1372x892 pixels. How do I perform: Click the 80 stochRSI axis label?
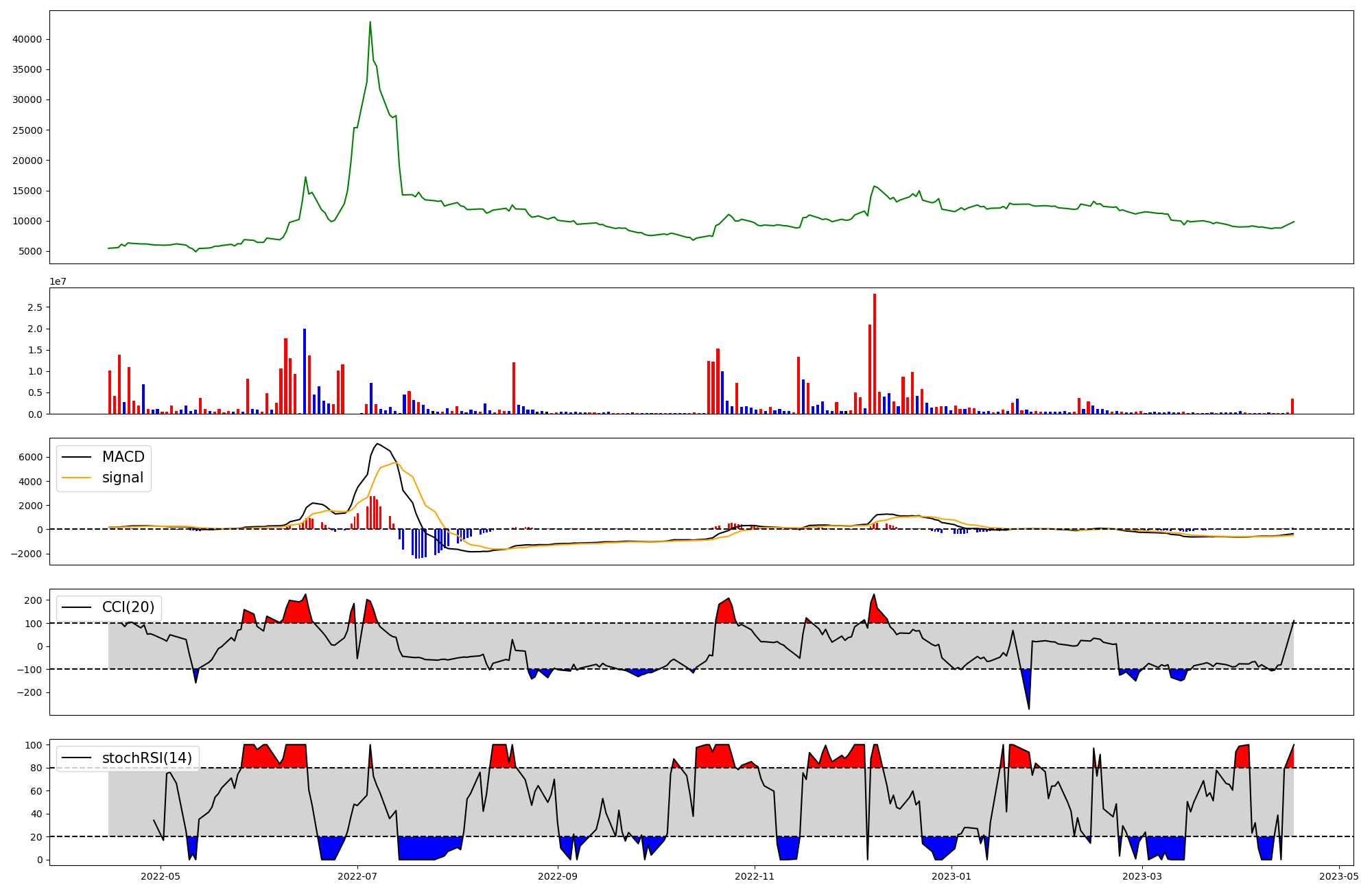pyautogui.click(x=36, y=768)
